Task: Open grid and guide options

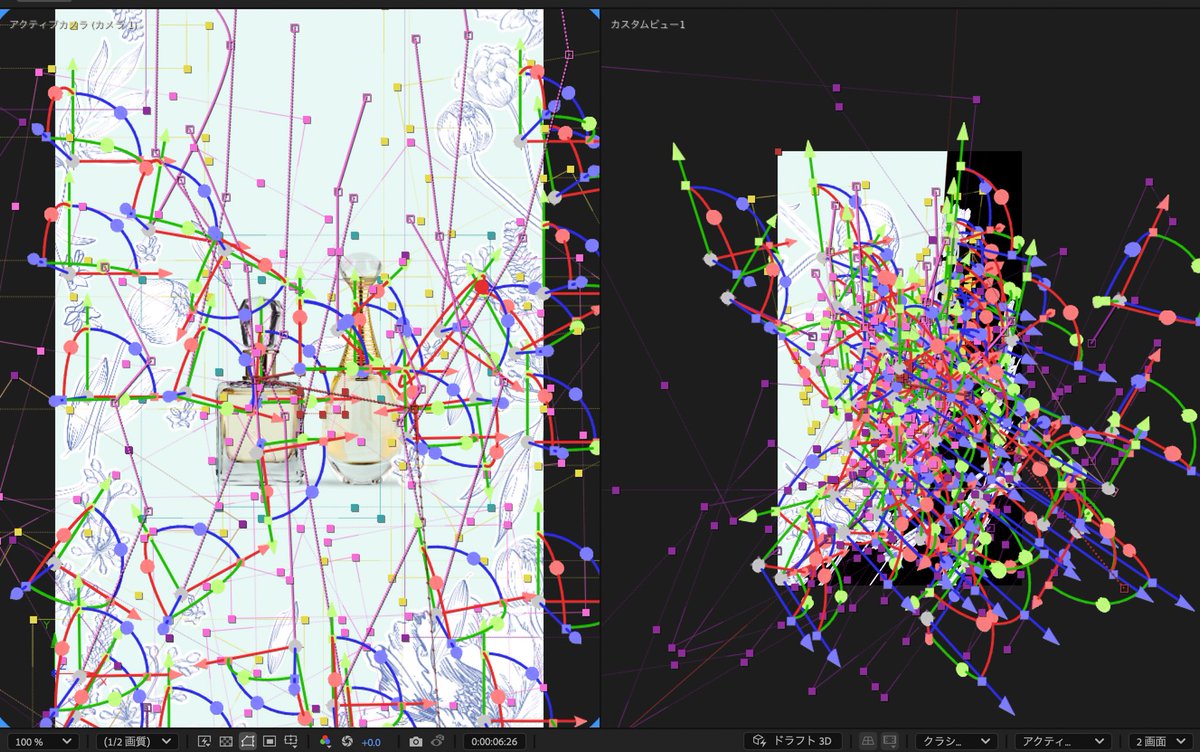Action: 291,741
